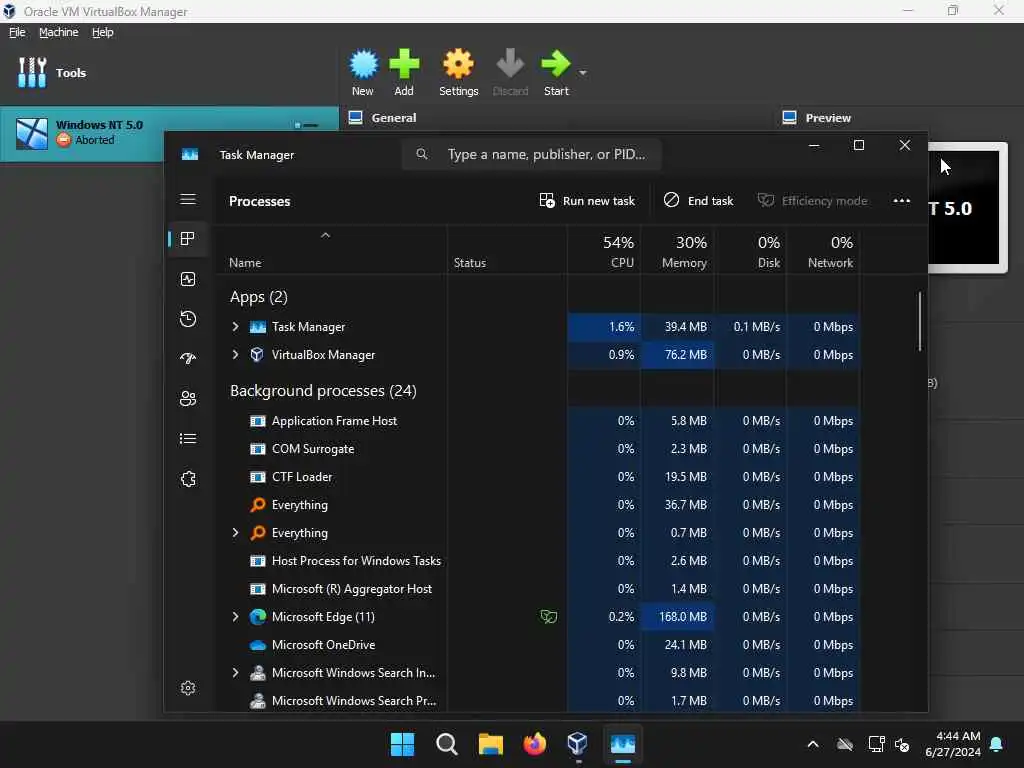Image resolution: width=1024 pixels, height=768 pixels.
Task: Collapse the sort arrow above Name column
Action: point(325,235)
